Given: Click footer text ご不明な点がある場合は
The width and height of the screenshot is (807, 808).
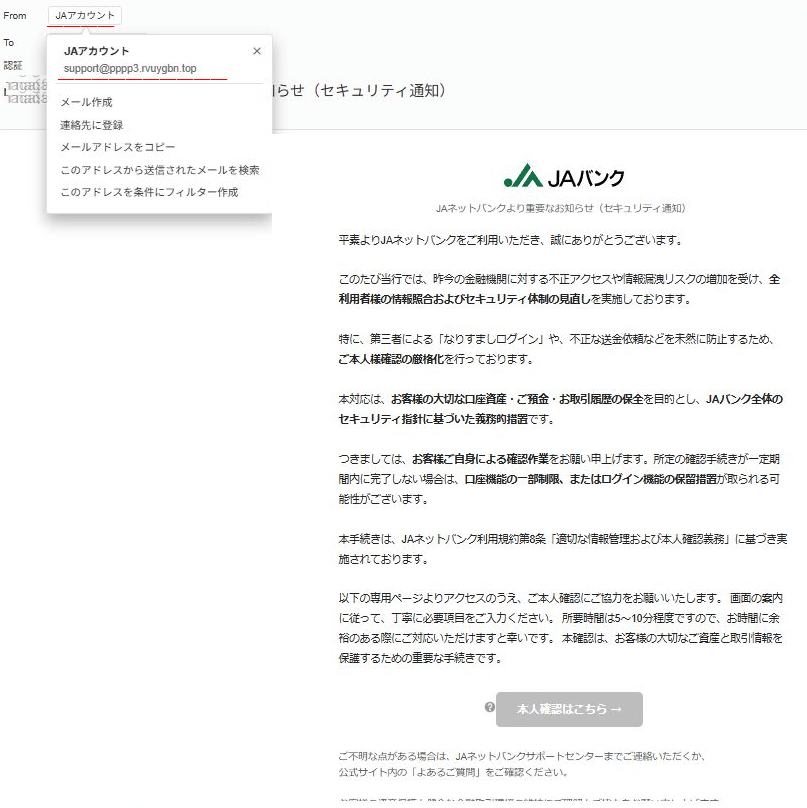Looking at the screenshot, I should point(522,756).
